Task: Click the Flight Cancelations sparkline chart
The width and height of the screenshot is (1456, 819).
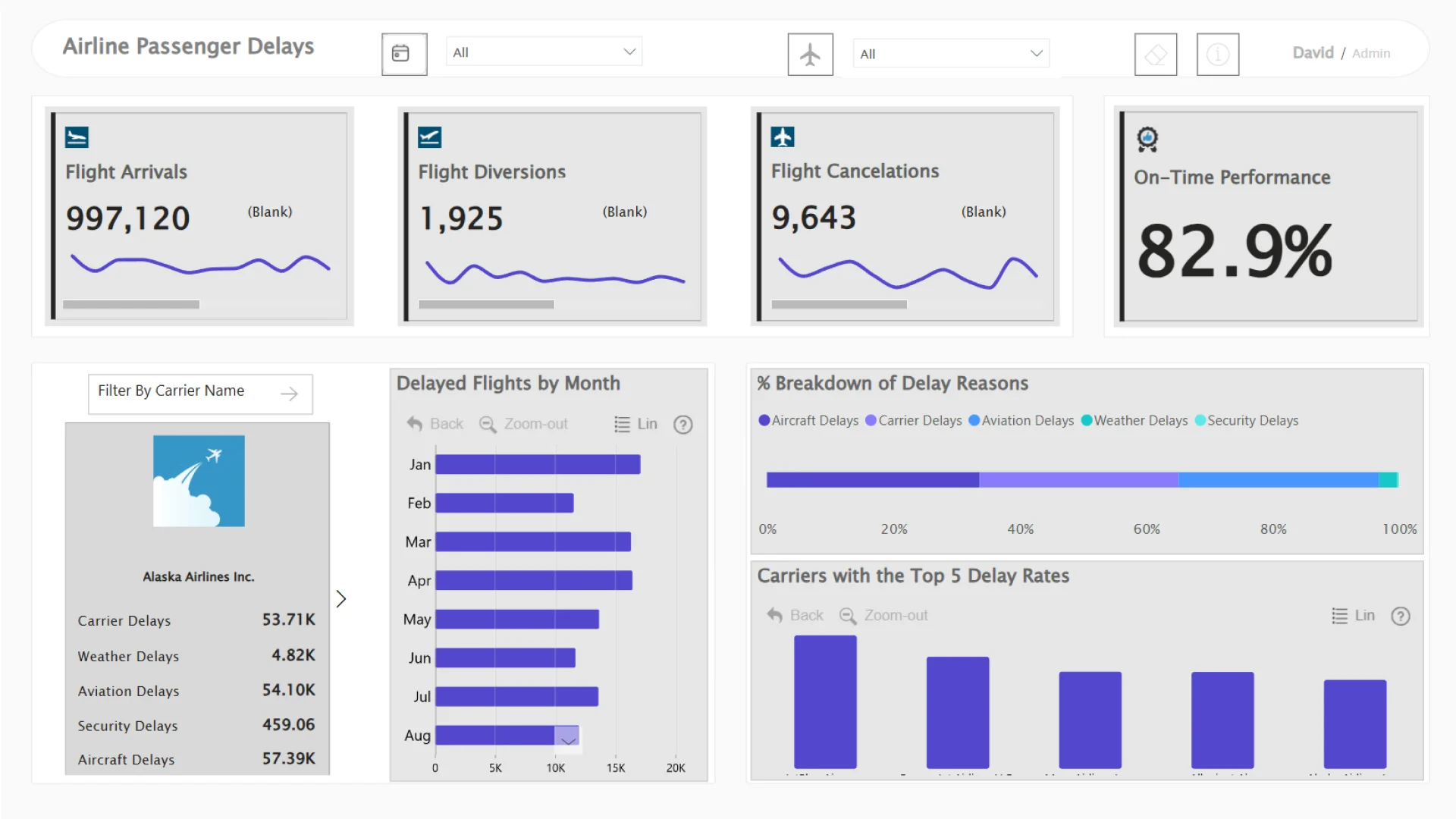Action: (x=908, y=273)
